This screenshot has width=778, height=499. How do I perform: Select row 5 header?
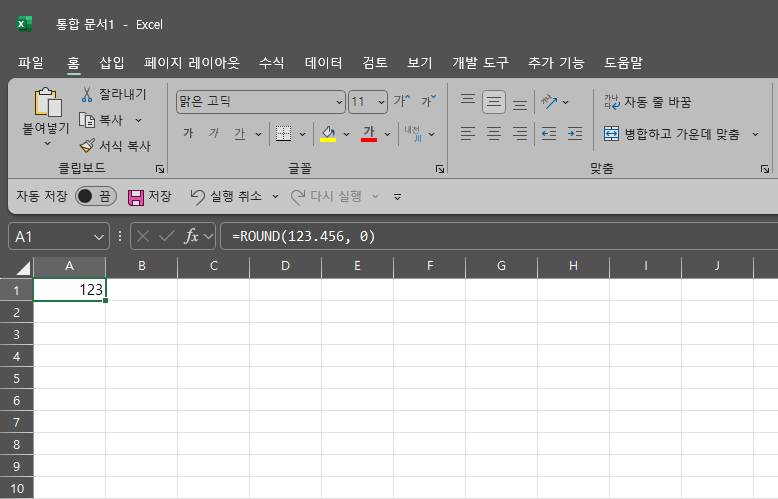(16, 378)
